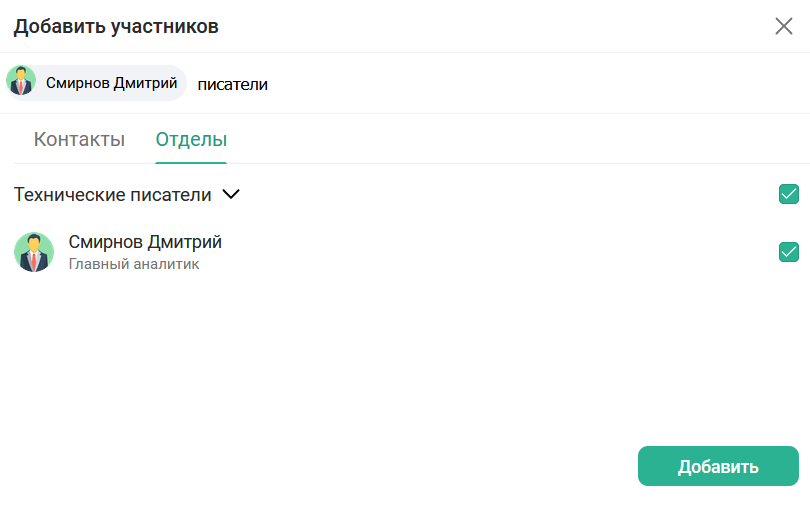Click the green underline beneath the Отделы tab
810x517 pixels.
(191, 162)
